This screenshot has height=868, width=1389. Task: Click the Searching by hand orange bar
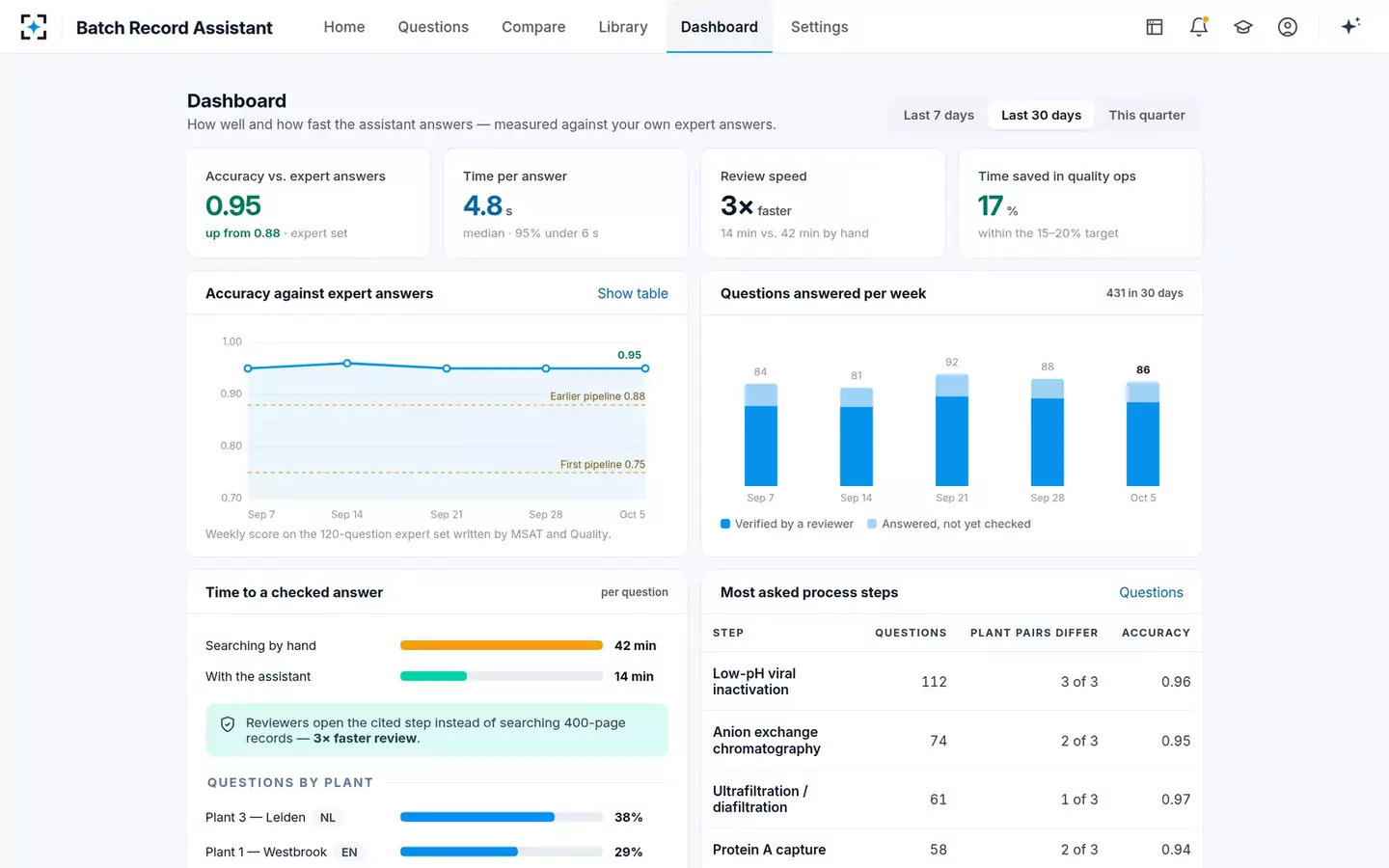(x=502, y=645)
